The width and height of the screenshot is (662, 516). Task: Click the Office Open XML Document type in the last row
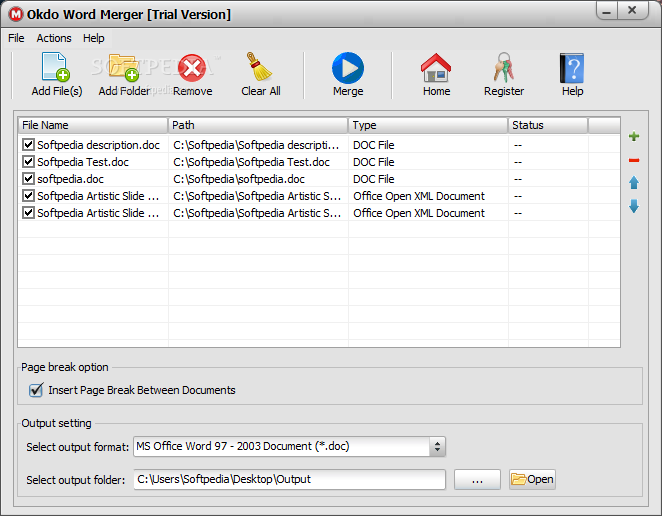tap(419, 213)
